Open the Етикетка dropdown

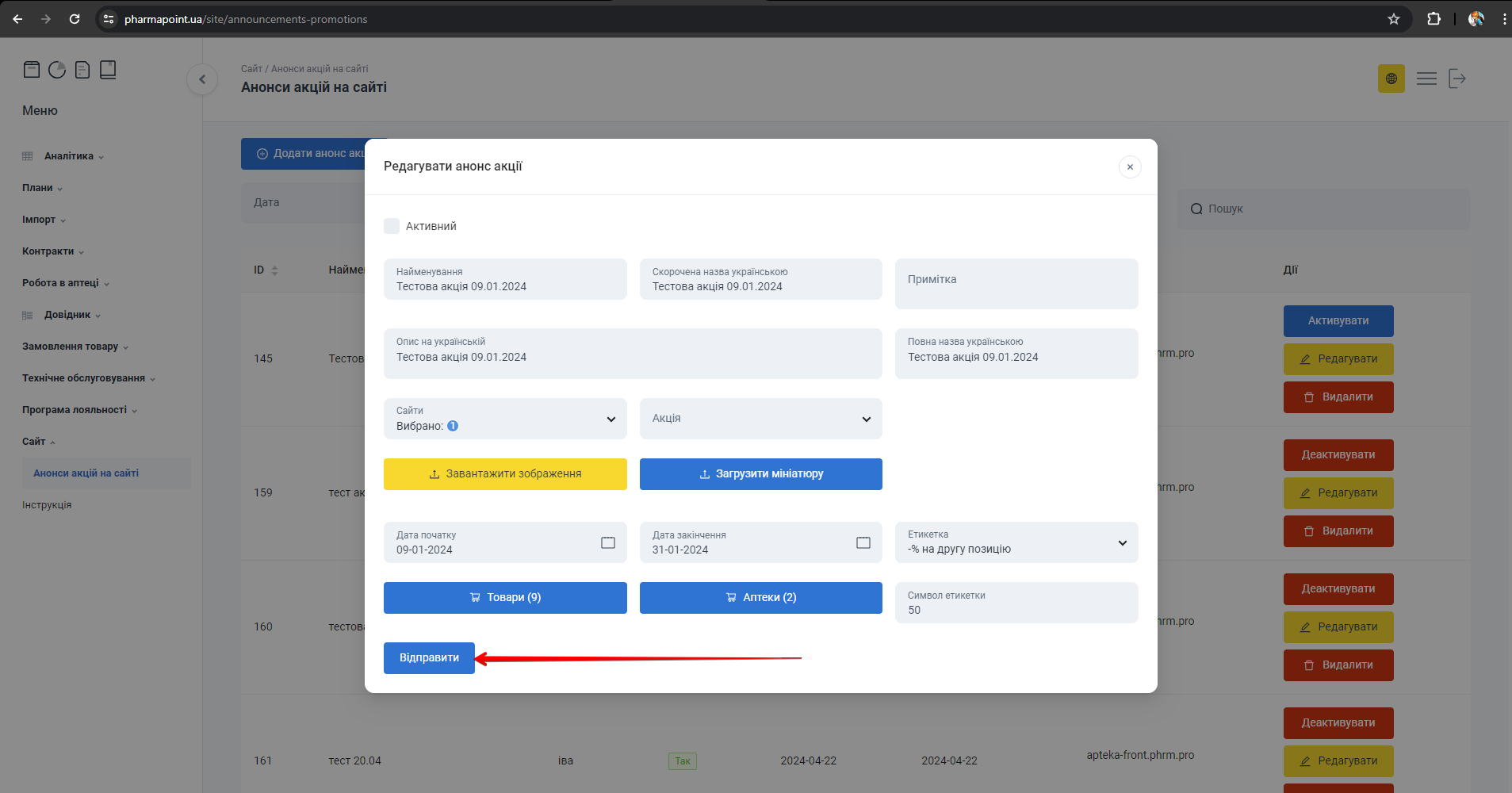(1016, 542)
